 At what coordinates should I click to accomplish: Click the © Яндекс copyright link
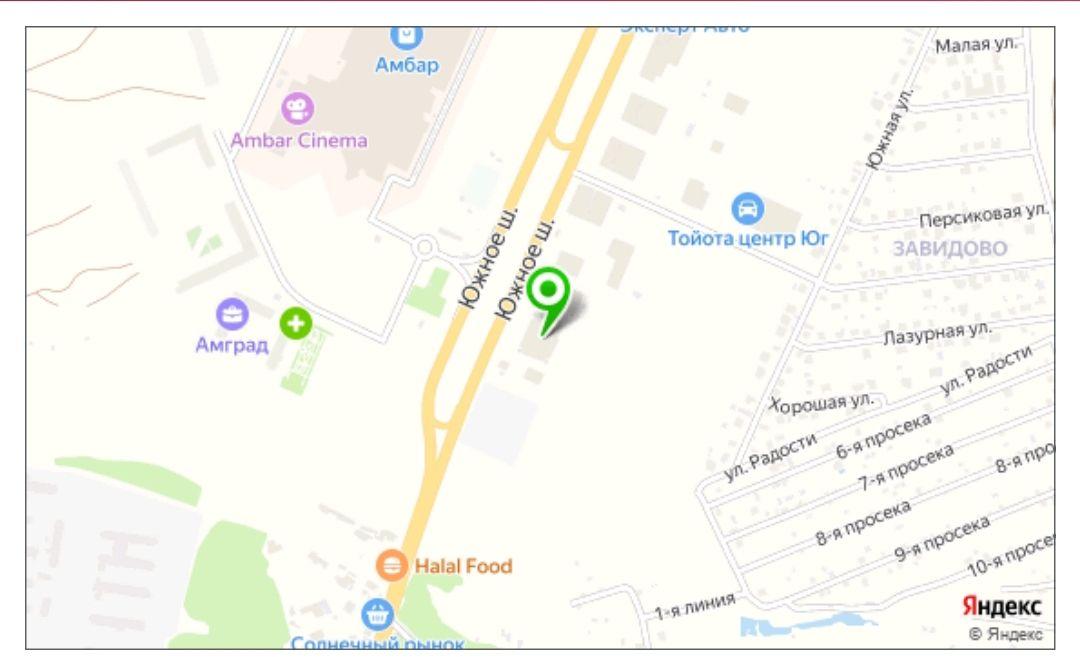(x=1006, y=634)
